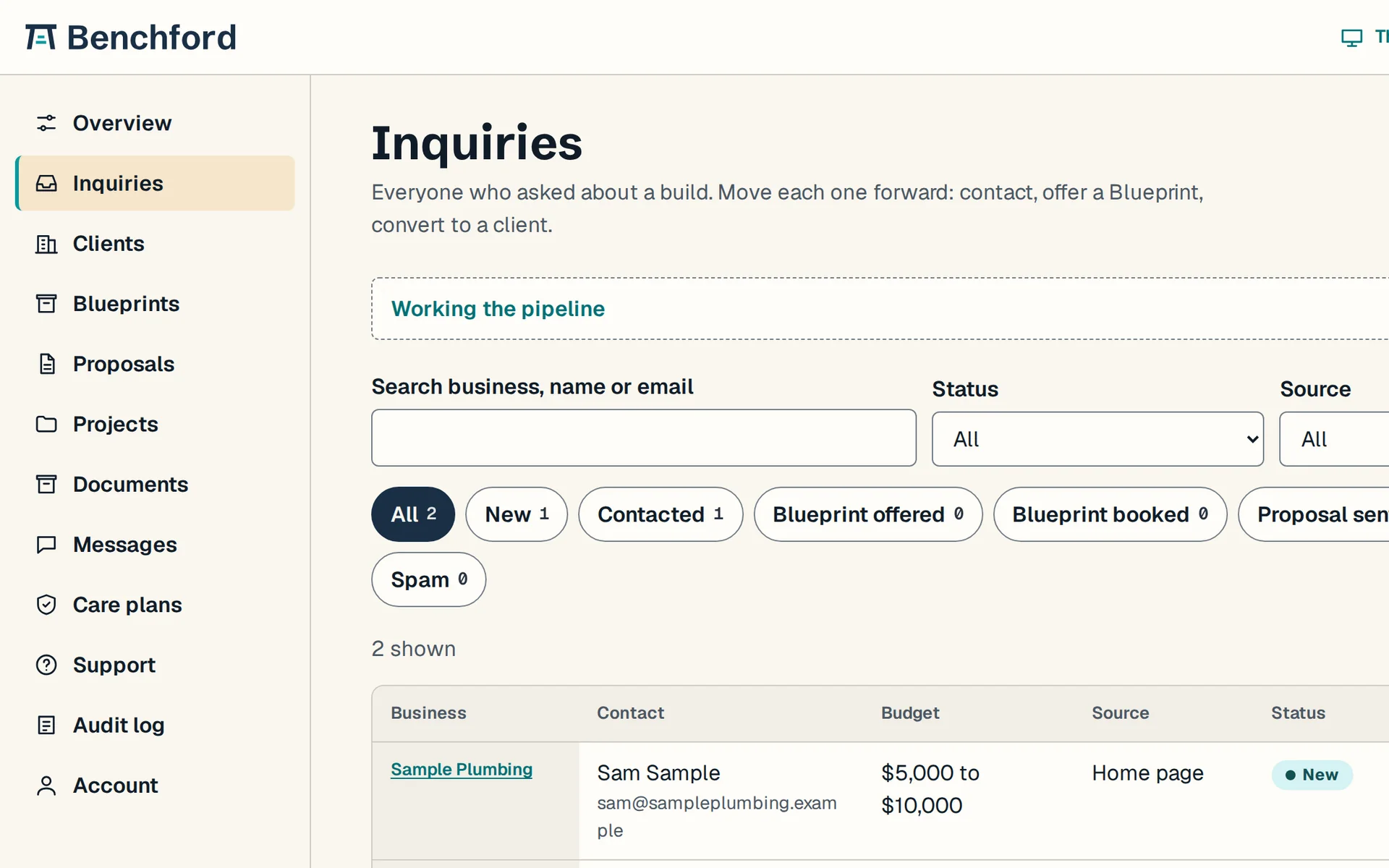1389x868 pixels.
Task: Click the Inquiries inbox icon in sidebar
Action: 46,183
